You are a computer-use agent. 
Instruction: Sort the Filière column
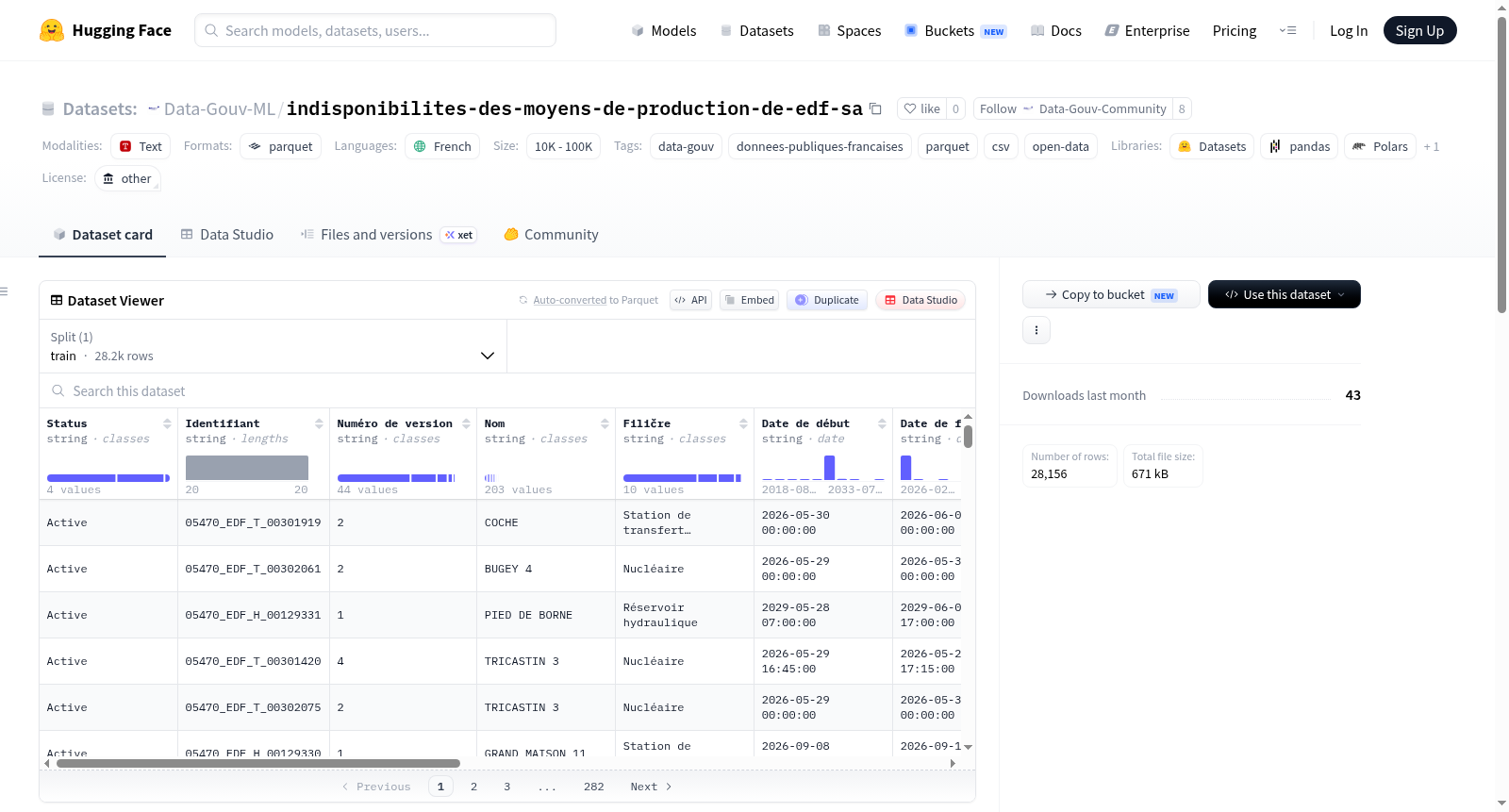743,423
